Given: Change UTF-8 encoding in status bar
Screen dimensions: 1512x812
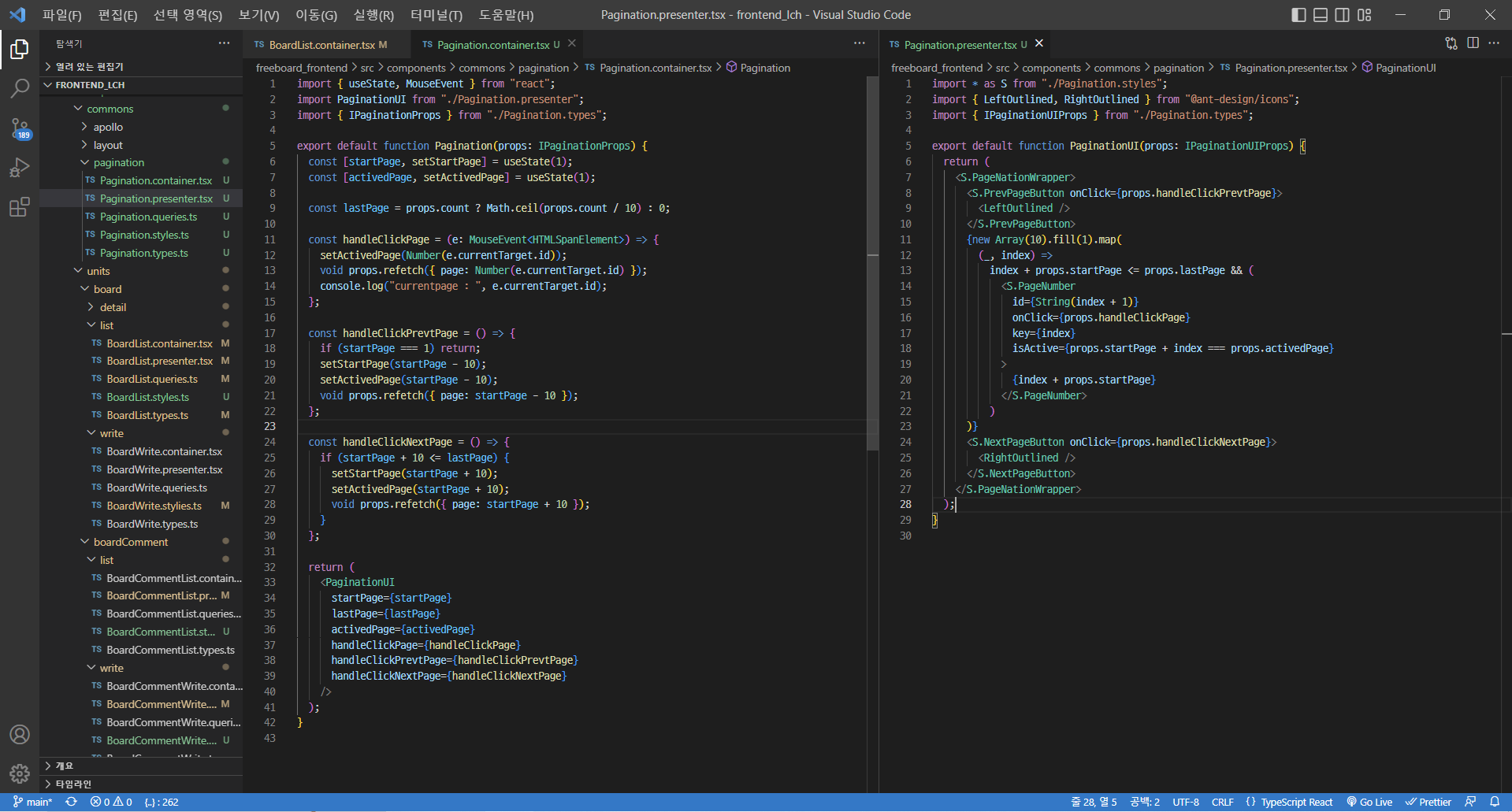Looking at the screenshot, I should [1186, 802].
